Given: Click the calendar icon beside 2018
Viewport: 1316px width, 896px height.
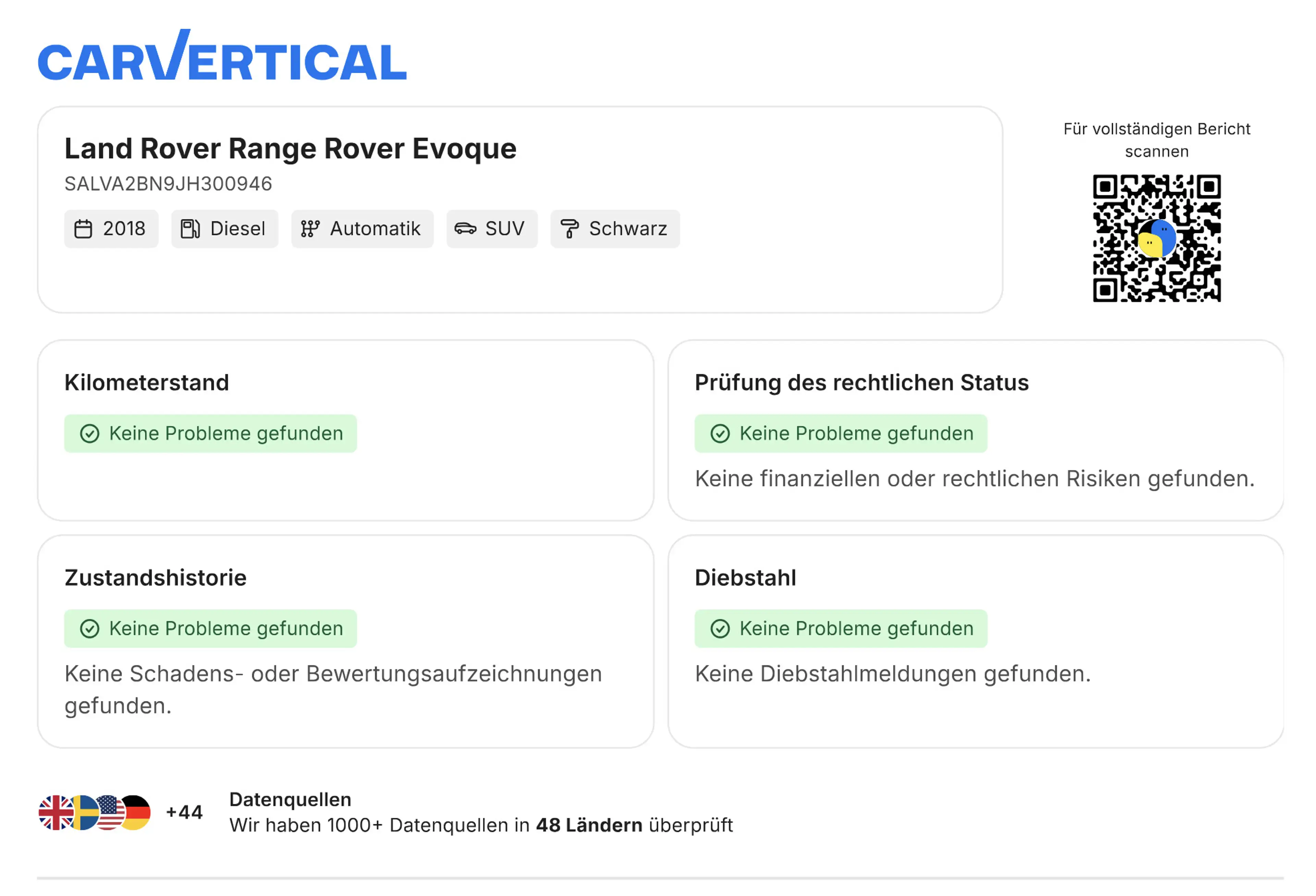Looking at the screenshot, I should pyautogui.click(x=83, y=229).
